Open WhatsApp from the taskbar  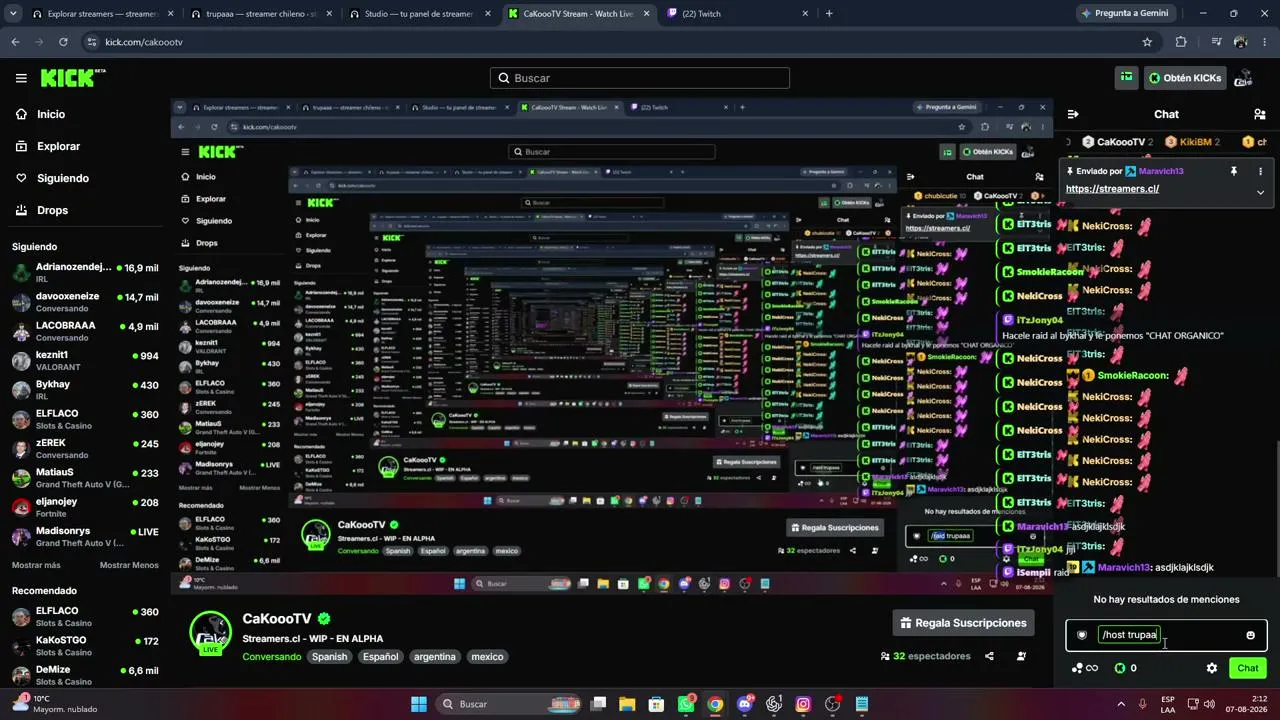tap(685, 704)
